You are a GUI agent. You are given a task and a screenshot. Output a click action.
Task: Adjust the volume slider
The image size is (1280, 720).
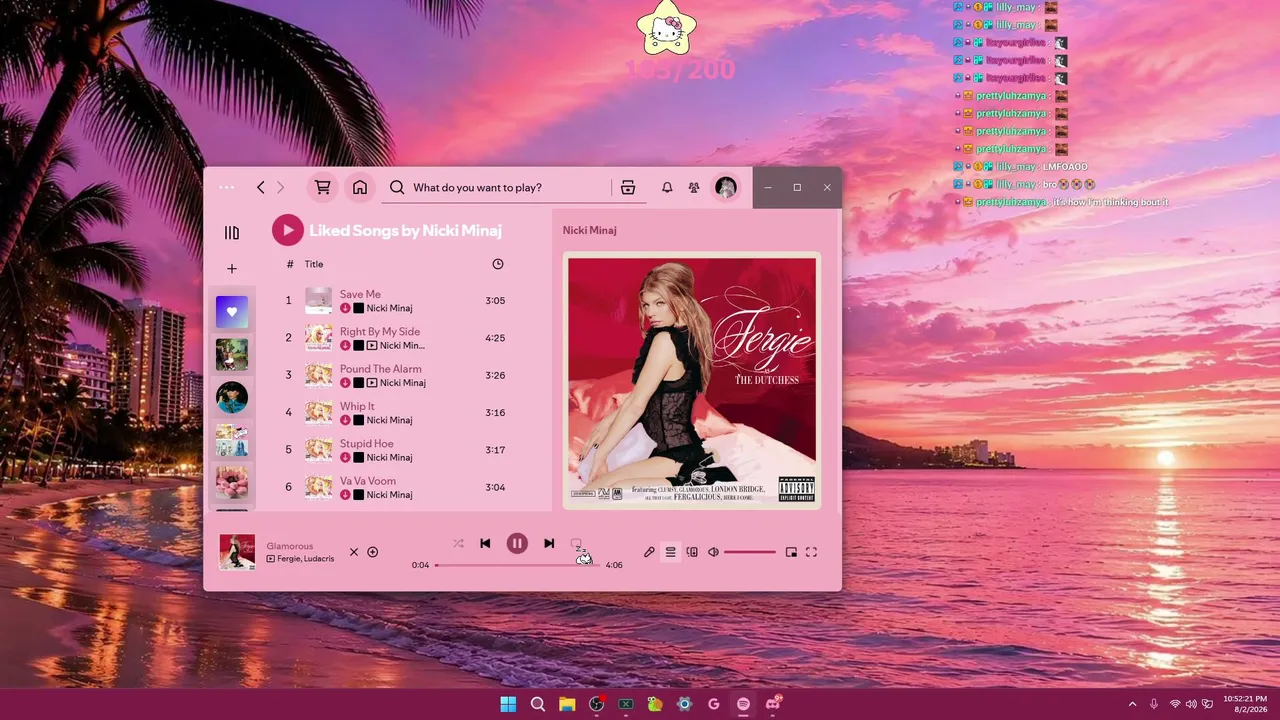pyautogui.click(x=750, y=552)
